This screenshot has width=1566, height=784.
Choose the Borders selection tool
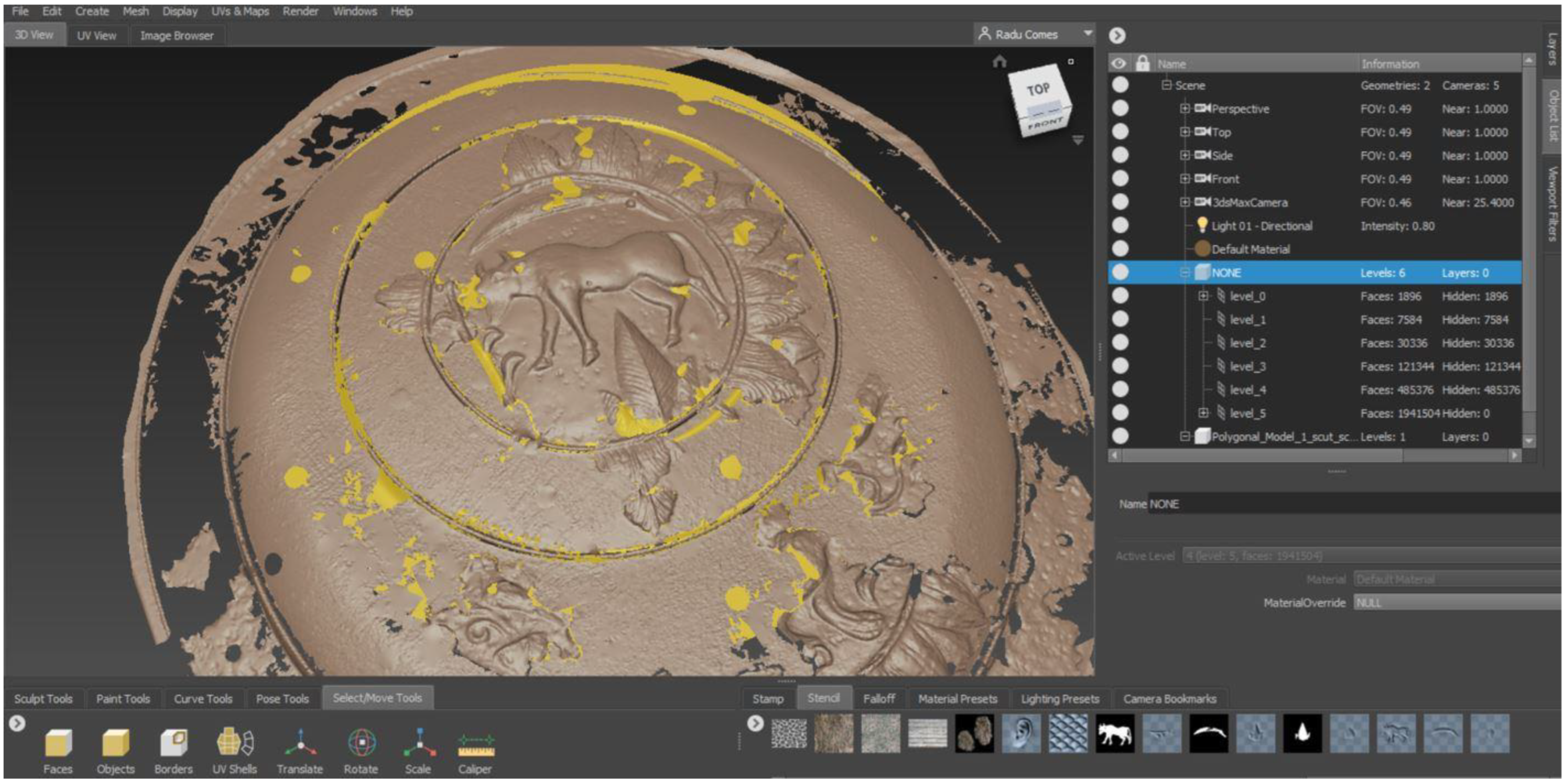click(174, 742)
